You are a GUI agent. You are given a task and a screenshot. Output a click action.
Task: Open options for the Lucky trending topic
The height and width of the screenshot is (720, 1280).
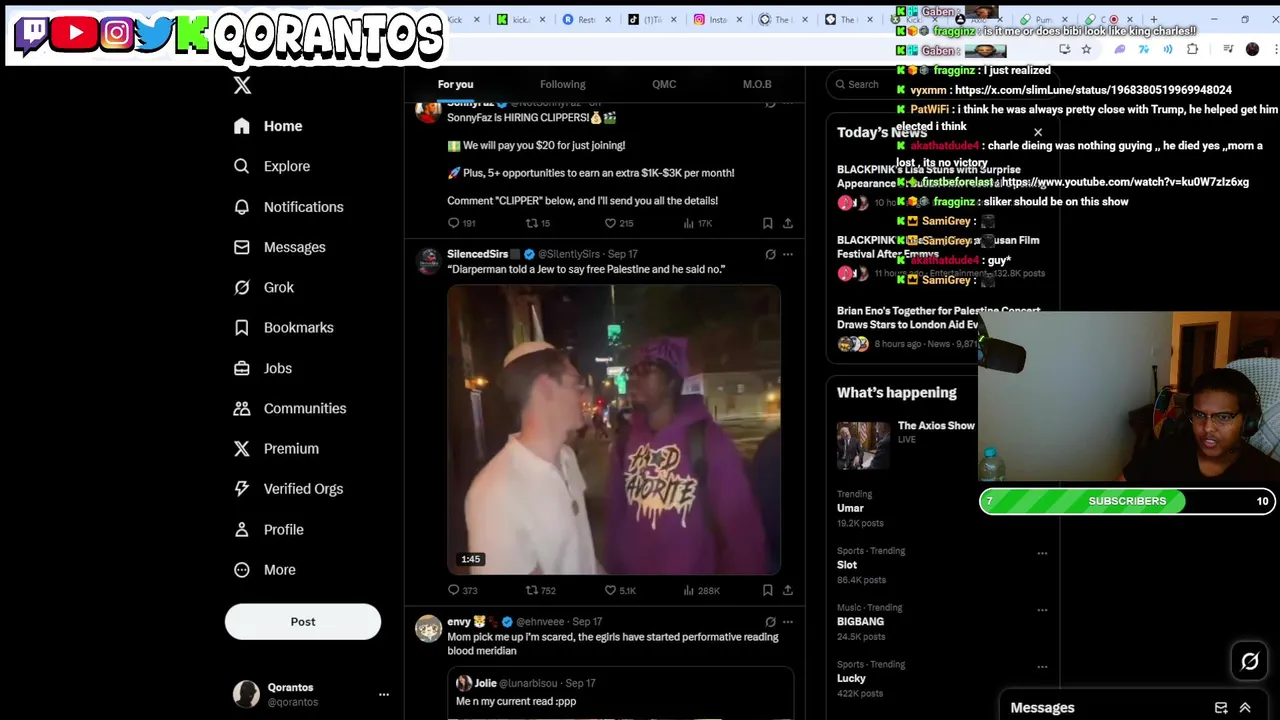click(1042, 667)
